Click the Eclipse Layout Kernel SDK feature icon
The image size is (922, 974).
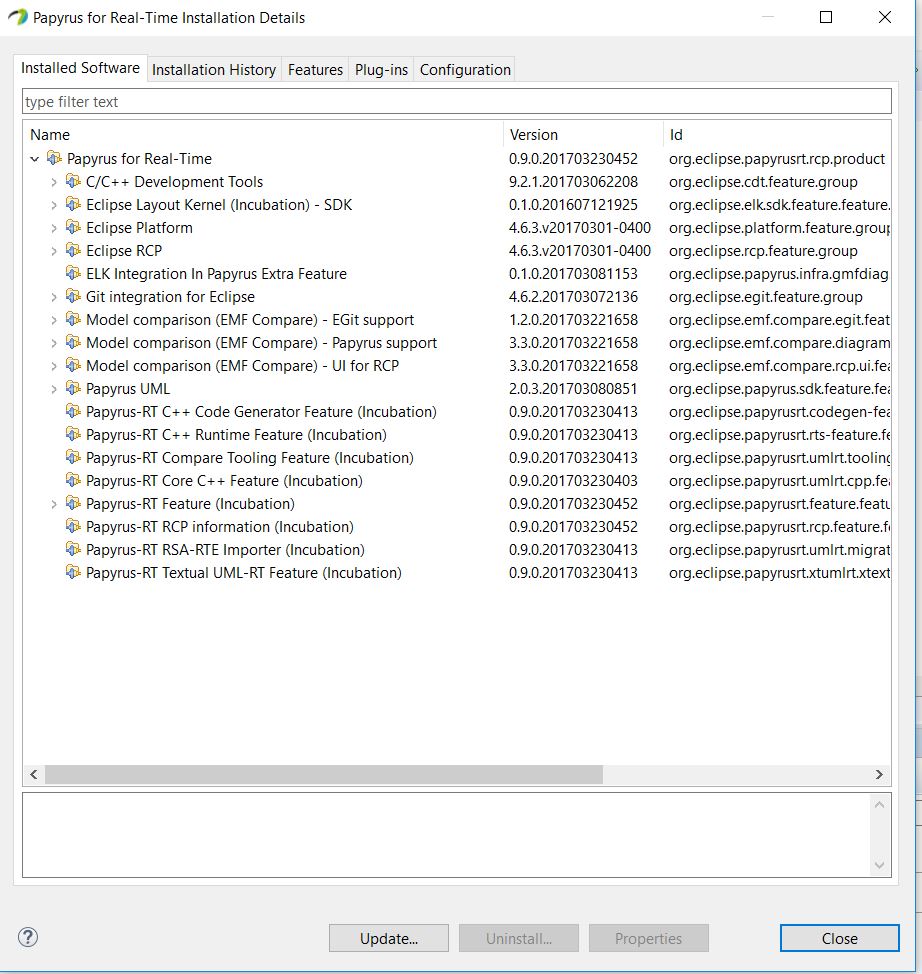(73, 204)
